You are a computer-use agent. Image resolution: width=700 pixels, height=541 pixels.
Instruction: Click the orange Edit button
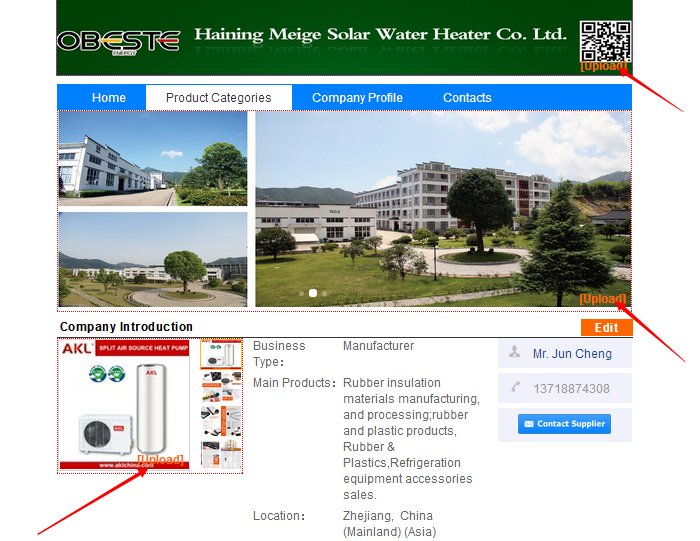(x=606, y=328)
